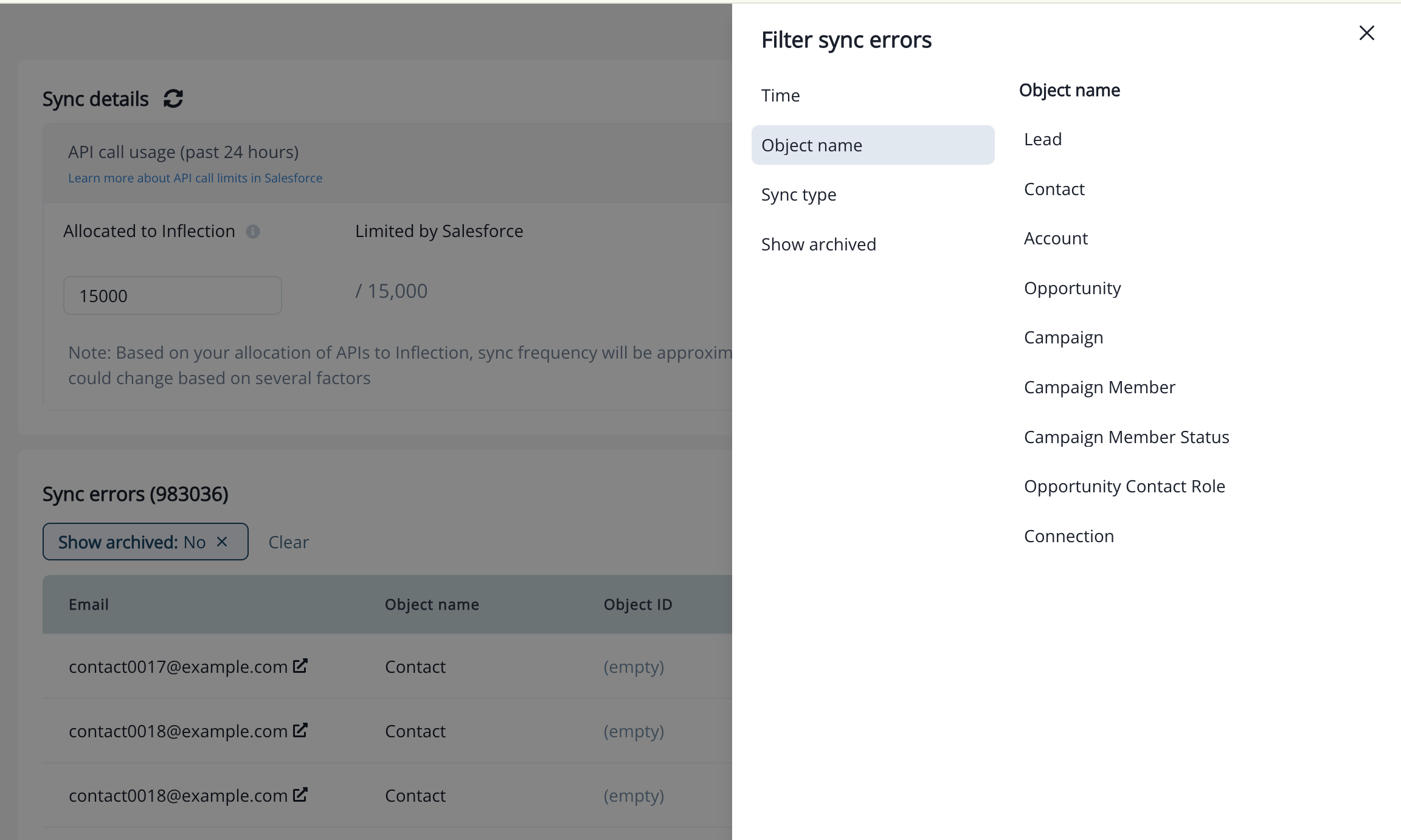Viewport: 1401px width, 840px height.
Task: Select the Time filter category
Action: click(x=873, y=95)
